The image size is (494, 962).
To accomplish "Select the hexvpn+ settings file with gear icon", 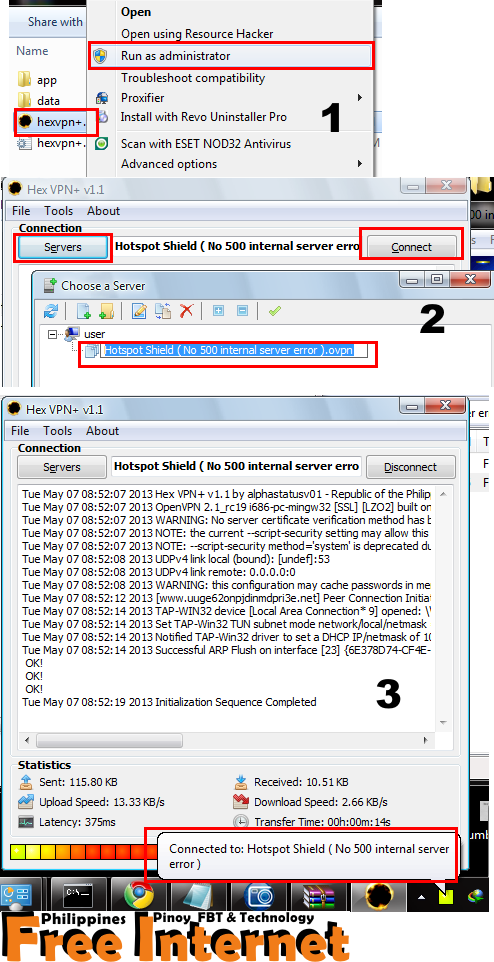I will [52, 143].
